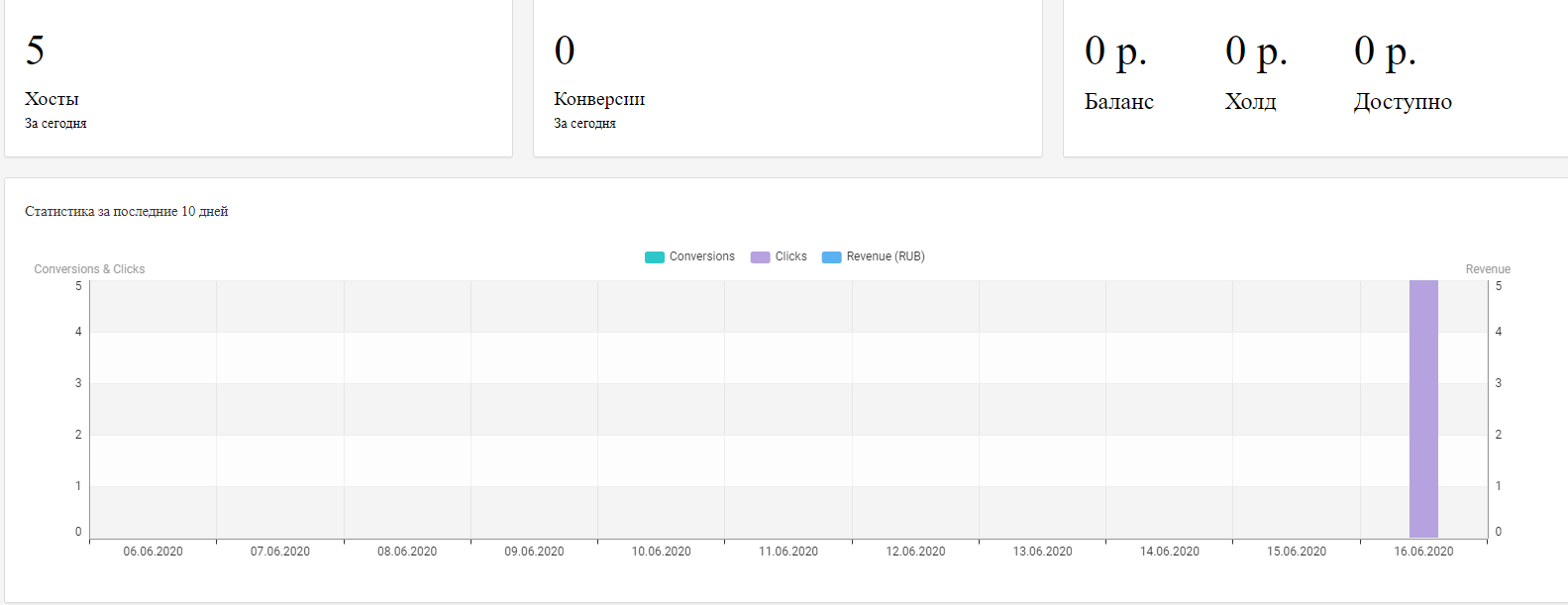
Task: Click the 16.06.2020 date axis label
Action: 1423,552
